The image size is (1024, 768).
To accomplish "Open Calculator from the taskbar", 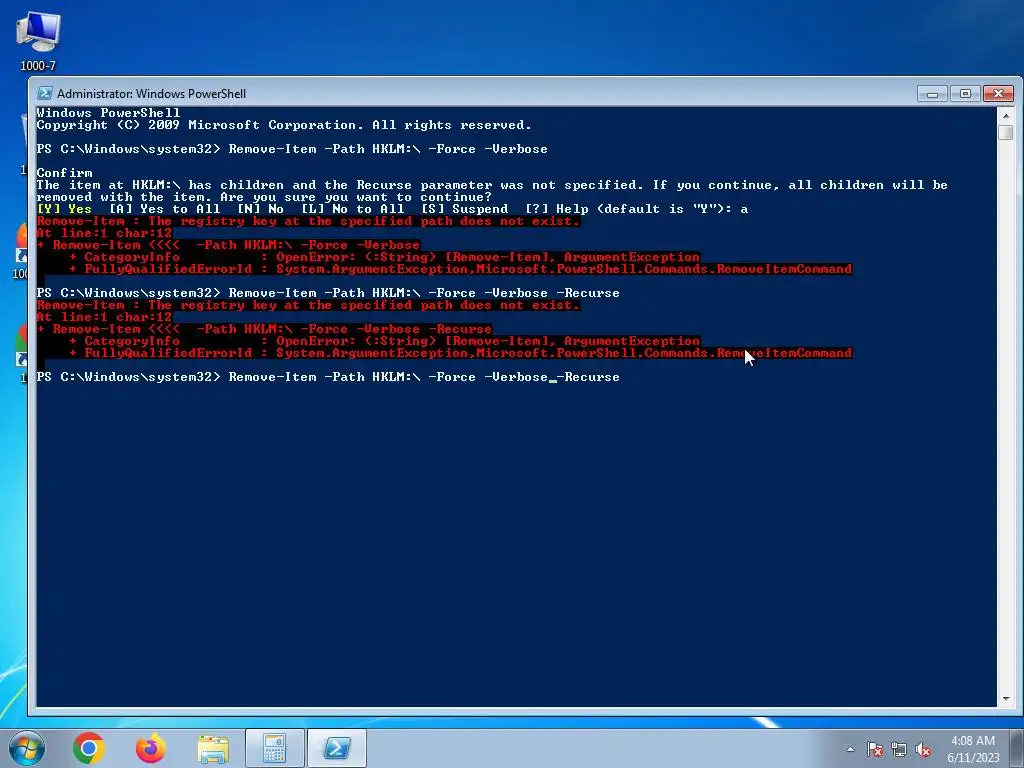I will click(274, 748).
